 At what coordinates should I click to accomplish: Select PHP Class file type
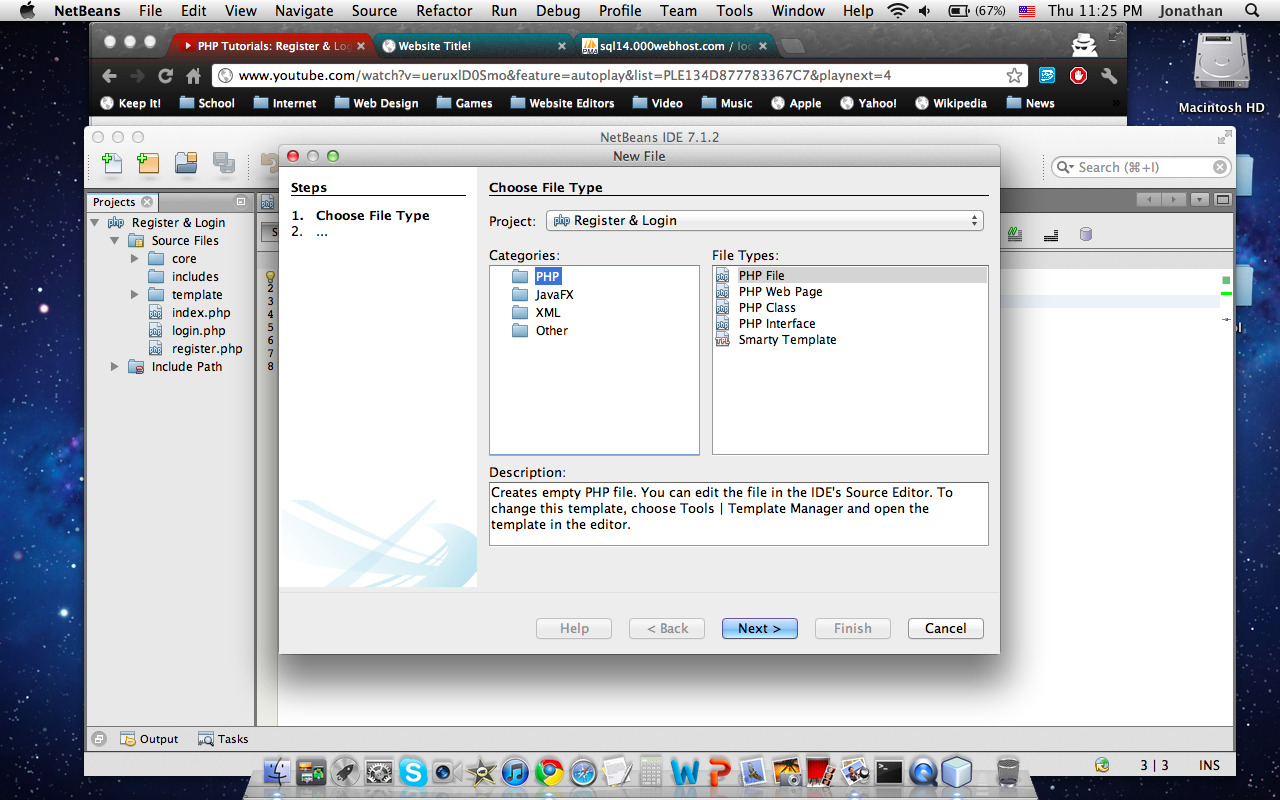tap(766, 308)
